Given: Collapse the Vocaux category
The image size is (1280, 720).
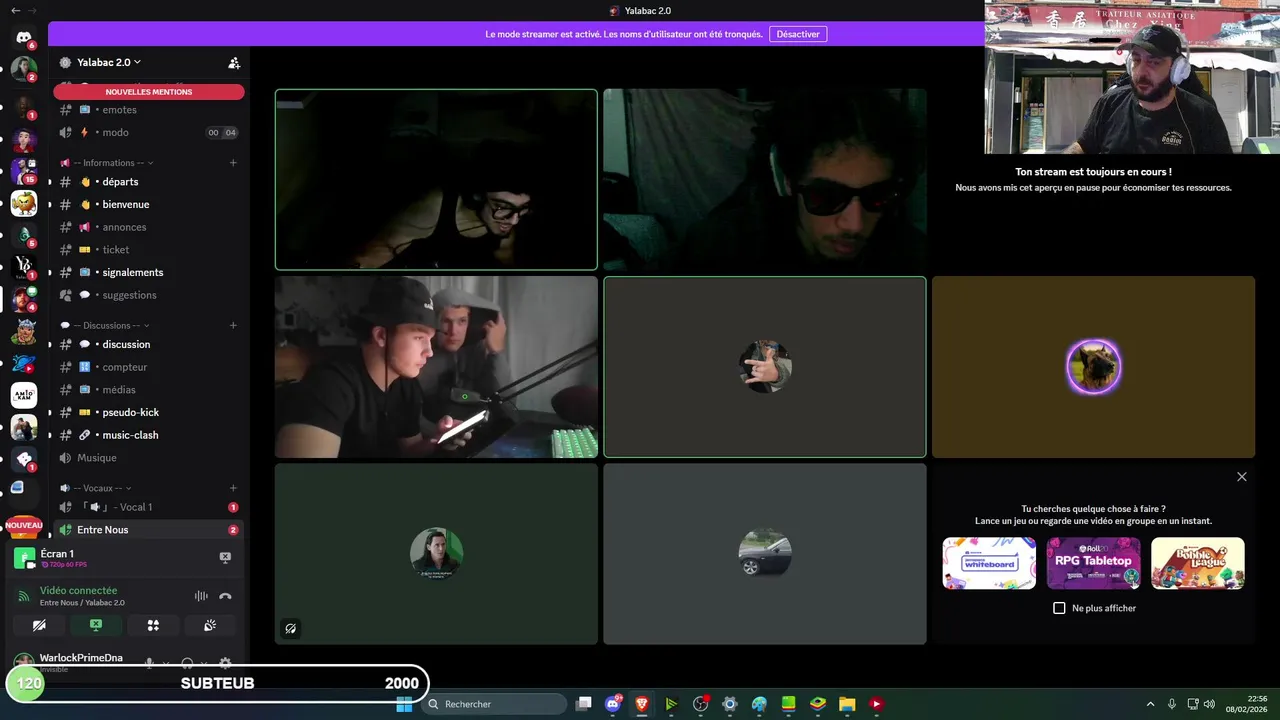Looking at the screenshot, I should [95, 488].
